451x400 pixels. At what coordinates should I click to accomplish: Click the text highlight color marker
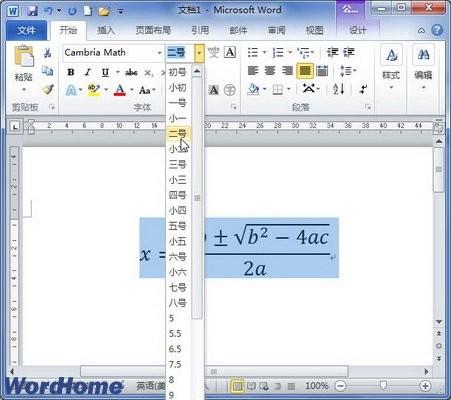click(94, 90)
